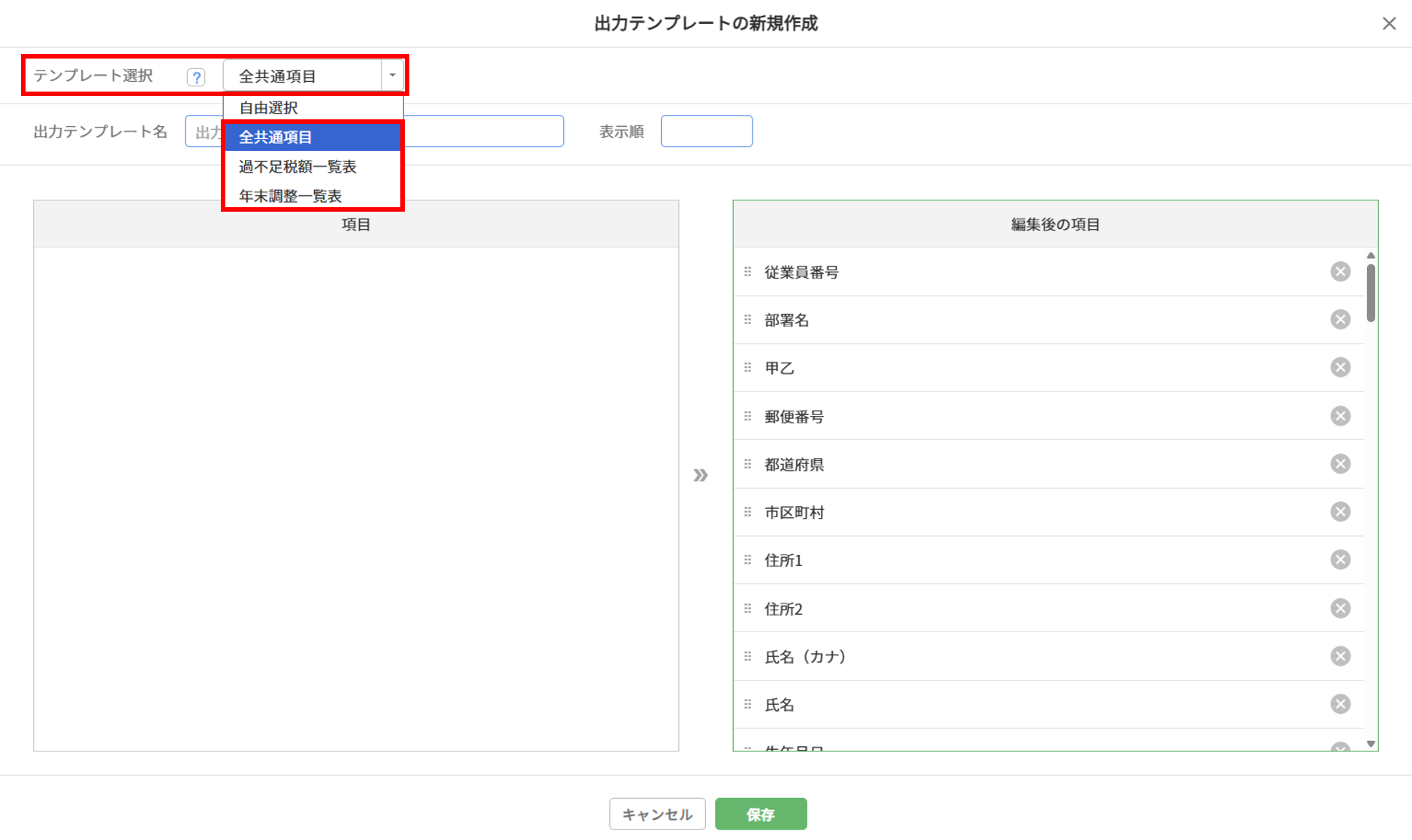The height and width of the screenshot is (840, 1412).
Task: Click the drag handle beside 市区町村
Action: pos(747,512)
